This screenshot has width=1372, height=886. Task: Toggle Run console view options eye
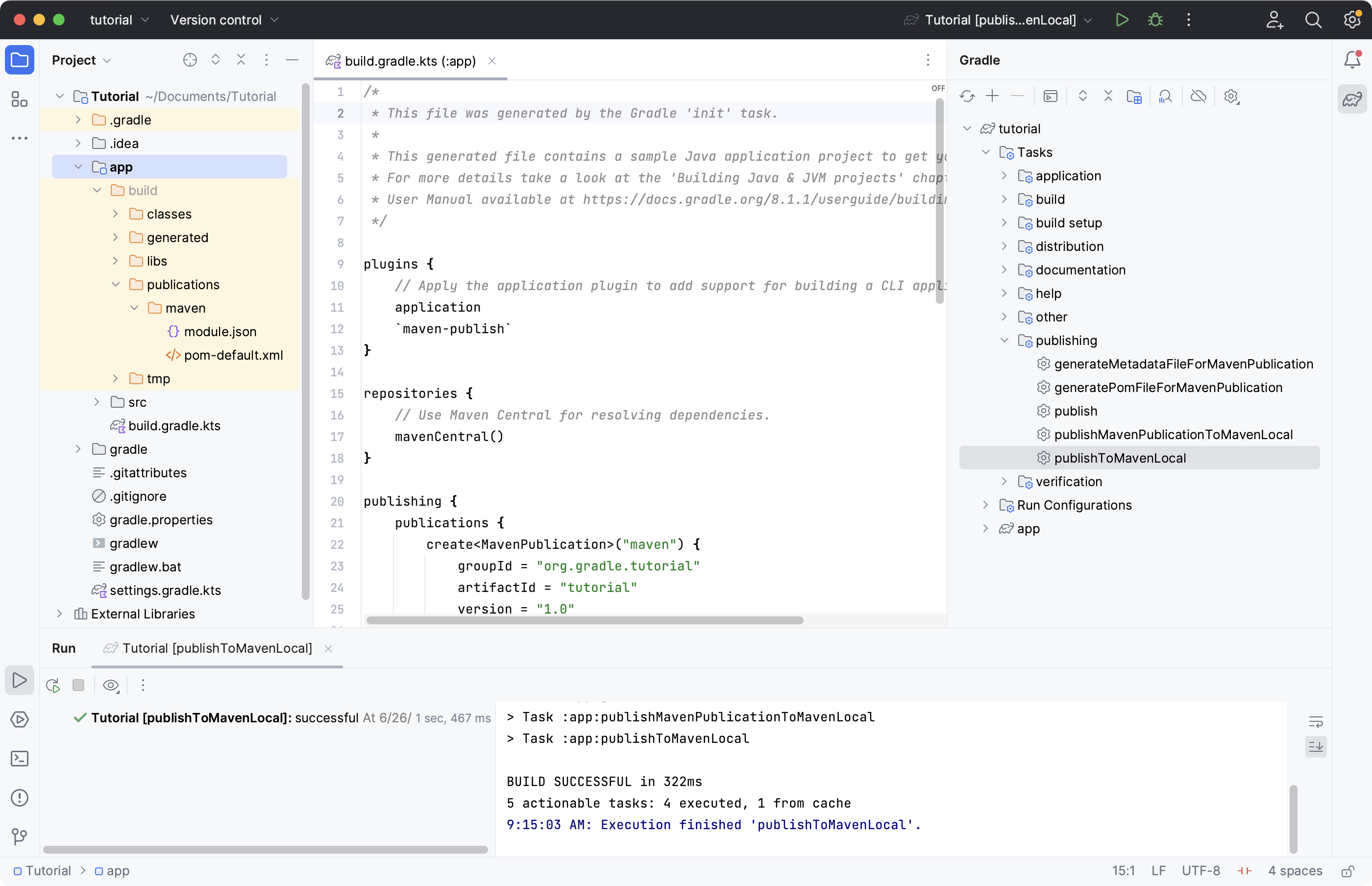pos(111,685)
